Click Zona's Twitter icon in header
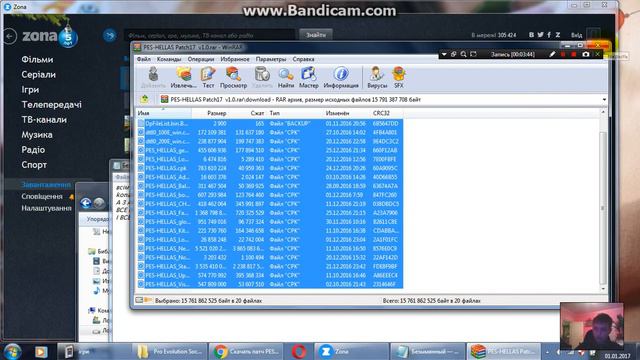 pos(540,35)
